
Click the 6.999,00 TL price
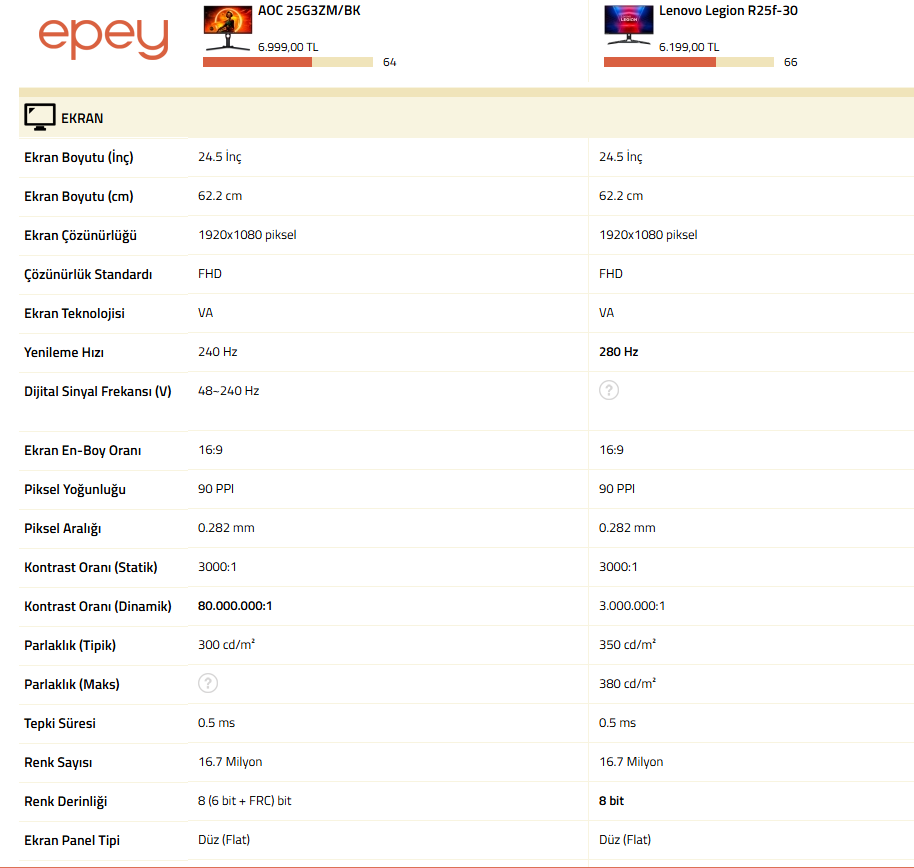point(288,47)
